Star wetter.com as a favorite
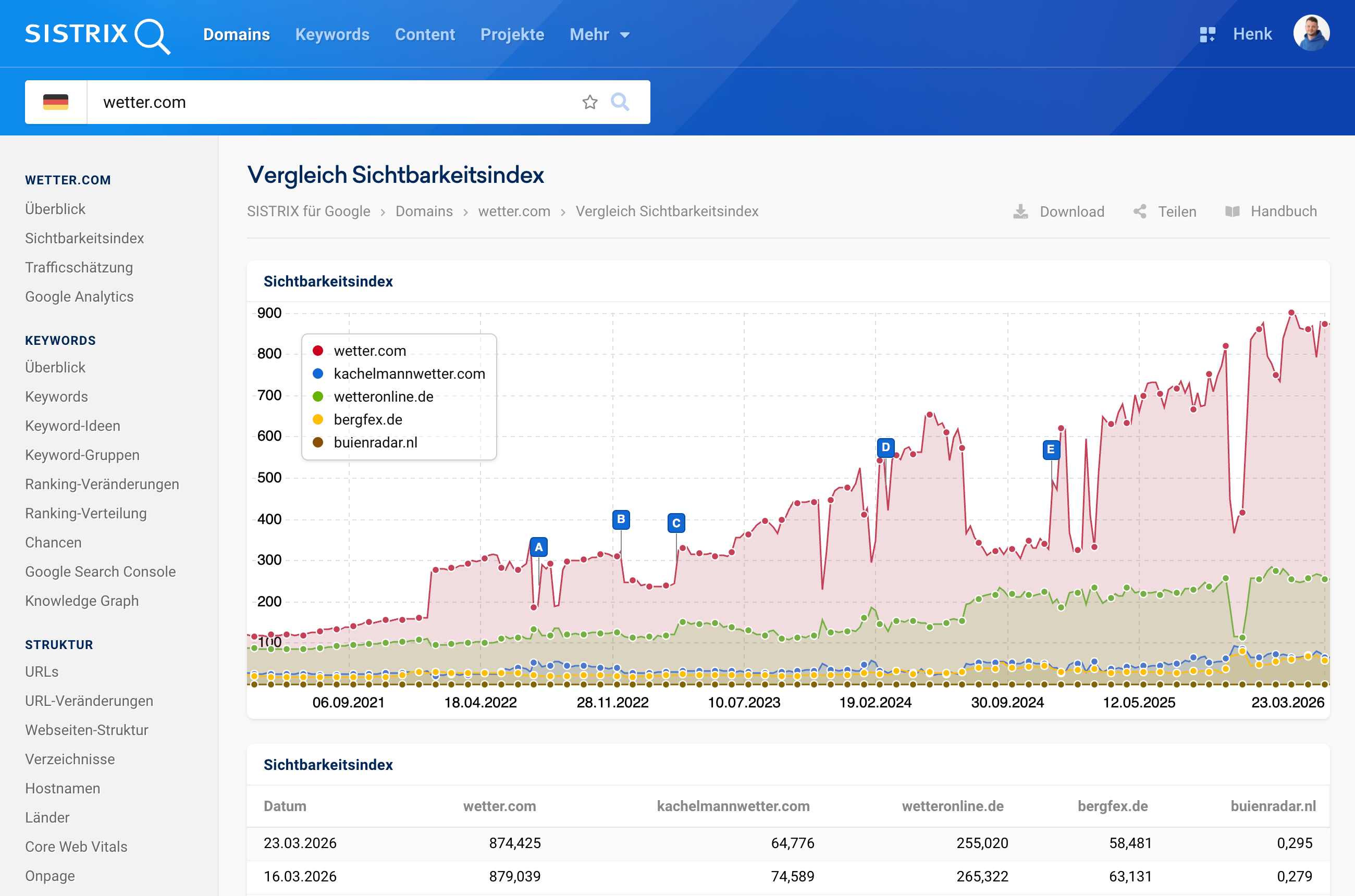1355x896 pixels. [589, 102]
